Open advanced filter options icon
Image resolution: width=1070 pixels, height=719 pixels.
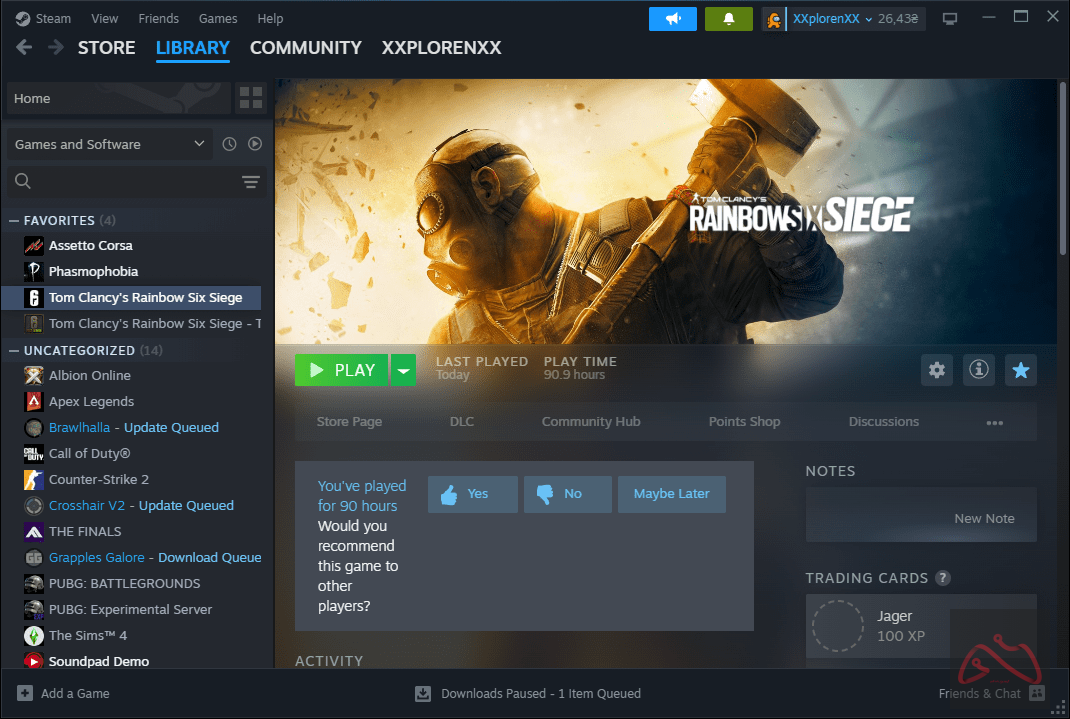point(250,181)
